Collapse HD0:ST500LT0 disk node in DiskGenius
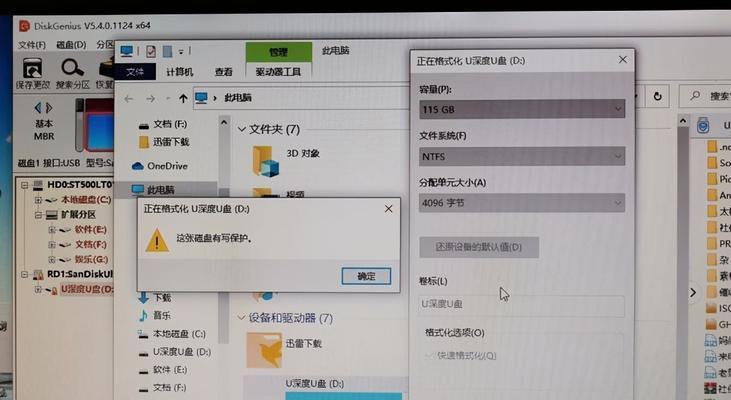The image size is (731, 400). tap(25, 185)
